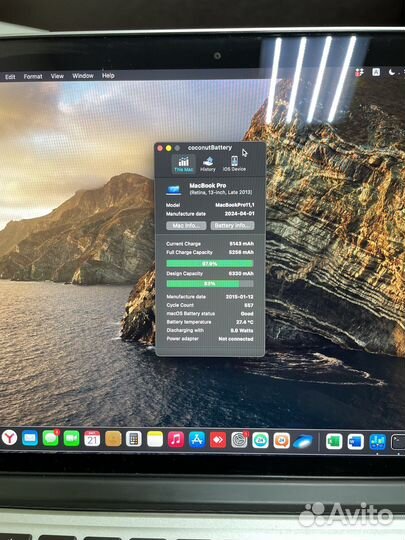Image resolution: width=405 pixels, height=540 pixels.
Task: Click the MacBookPro11,1 model value
Action: [235, 205]
